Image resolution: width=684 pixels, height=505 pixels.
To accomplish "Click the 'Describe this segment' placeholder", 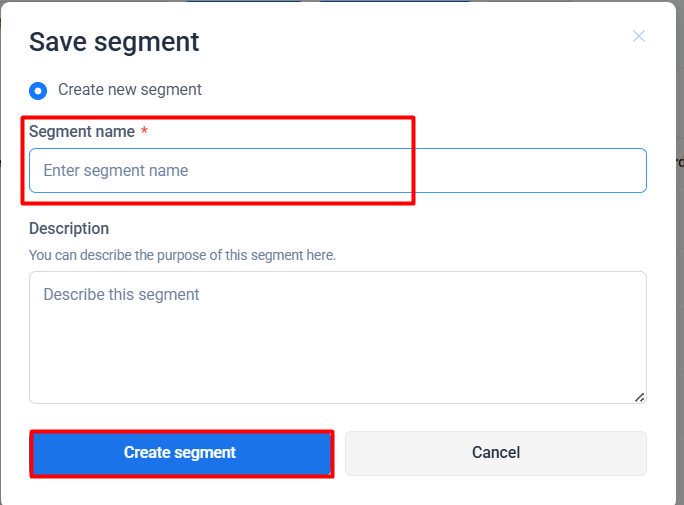I will tap(121, 295).
